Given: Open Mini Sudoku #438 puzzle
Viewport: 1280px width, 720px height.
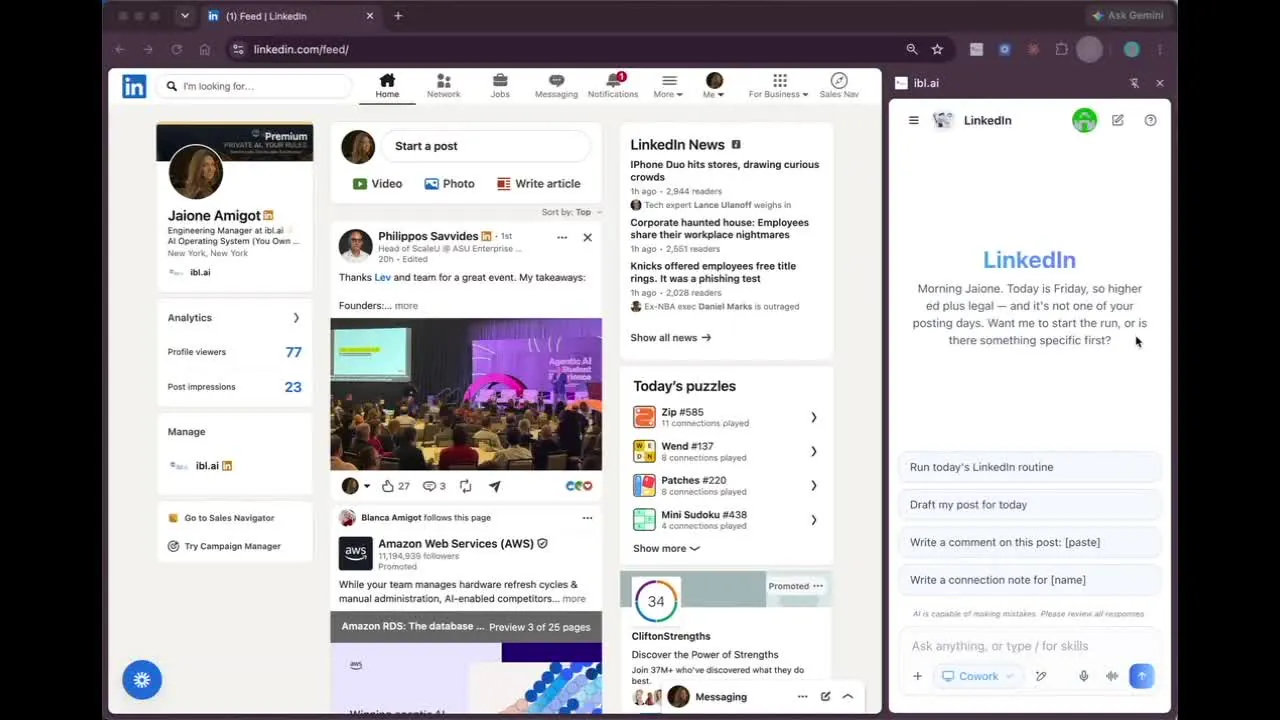Looking at the screenshot, I should 726,520.
